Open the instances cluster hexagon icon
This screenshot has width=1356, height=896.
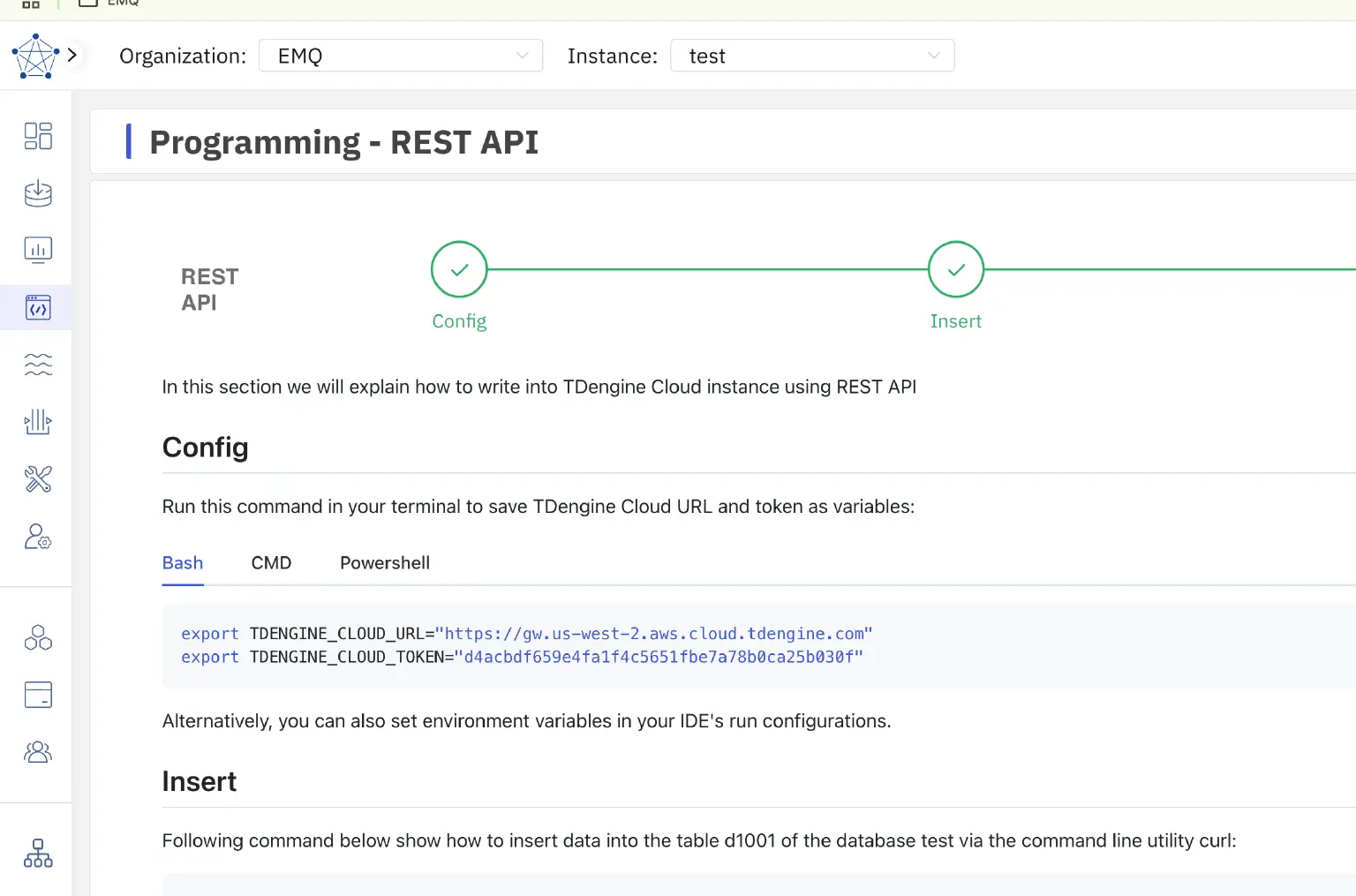coord(38,637)
